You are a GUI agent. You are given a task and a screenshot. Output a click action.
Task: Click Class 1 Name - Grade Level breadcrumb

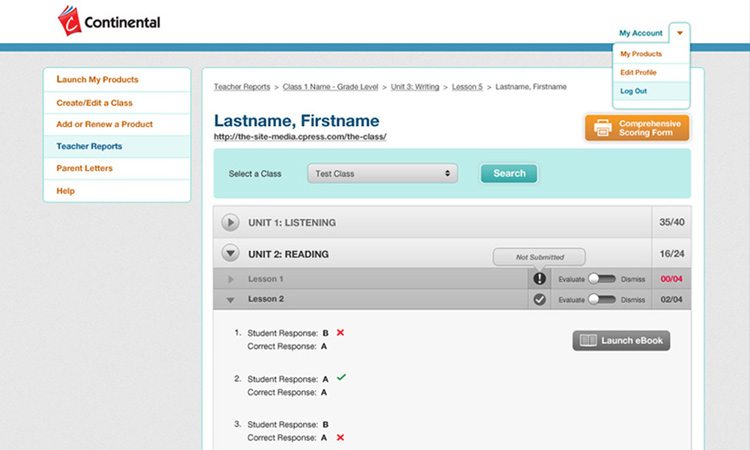pos(331,87)
